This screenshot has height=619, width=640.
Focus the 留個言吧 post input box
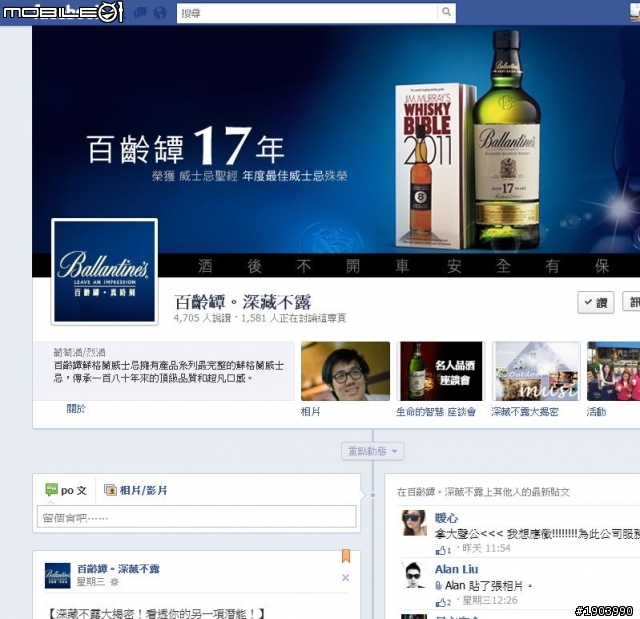point(197,517)
